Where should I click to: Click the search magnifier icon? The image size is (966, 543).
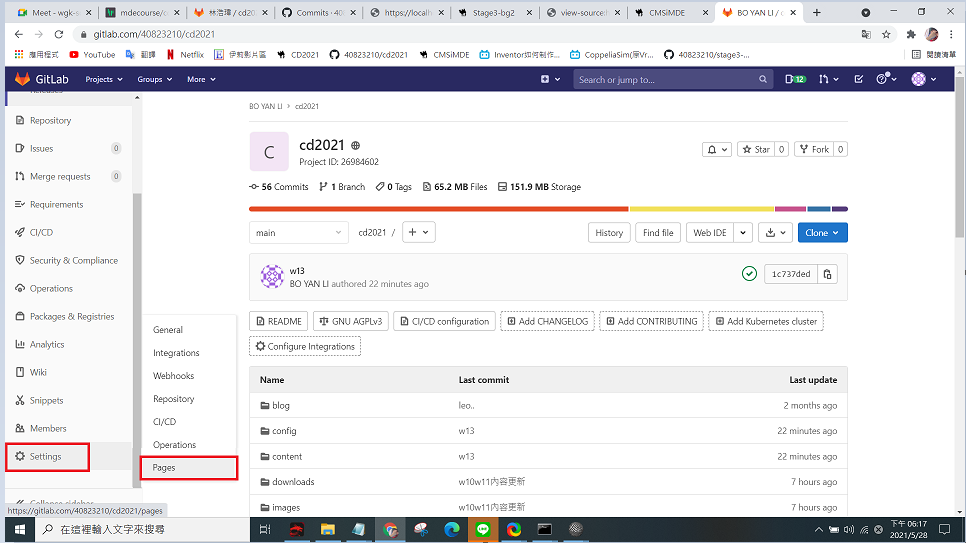click(x=763, y=80)
